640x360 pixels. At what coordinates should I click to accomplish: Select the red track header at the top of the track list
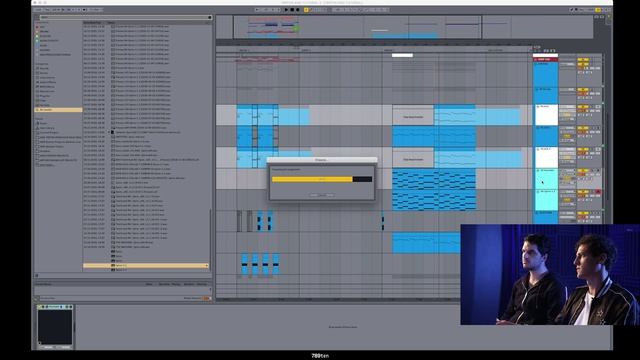click(x=545, y=60)
